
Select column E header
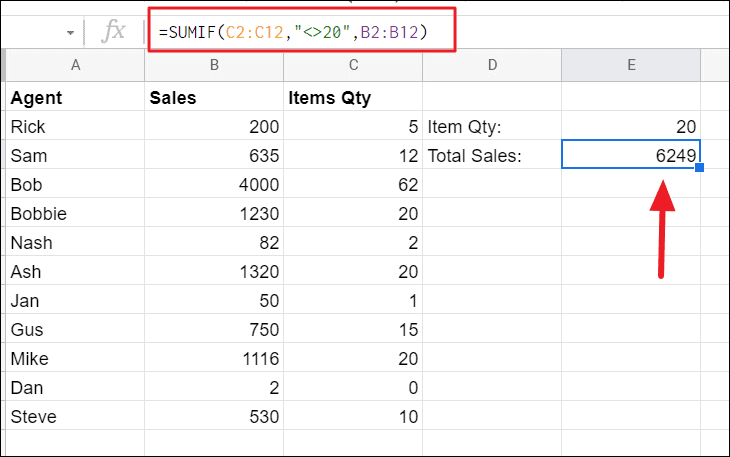[630, 65]
